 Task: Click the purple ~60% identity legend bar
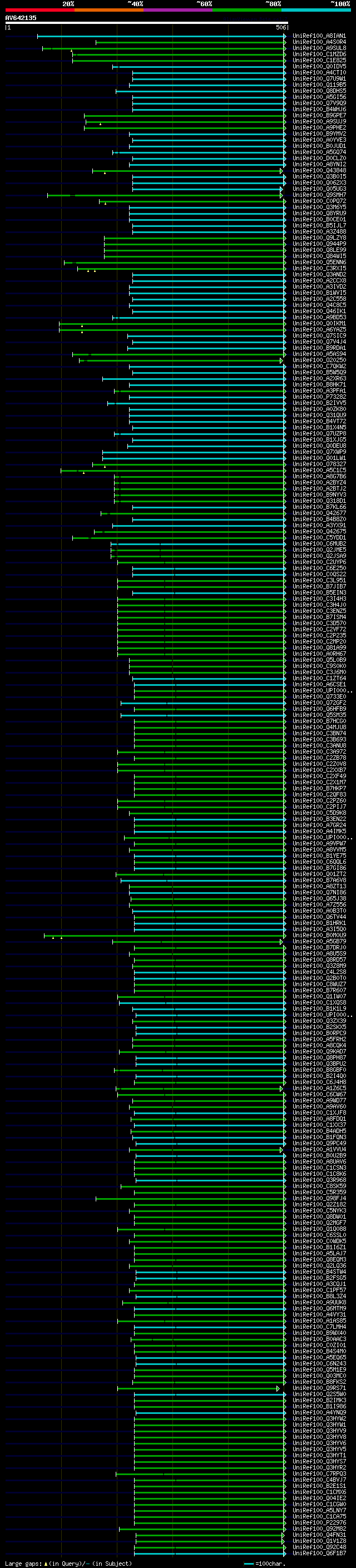pos(179,10)
